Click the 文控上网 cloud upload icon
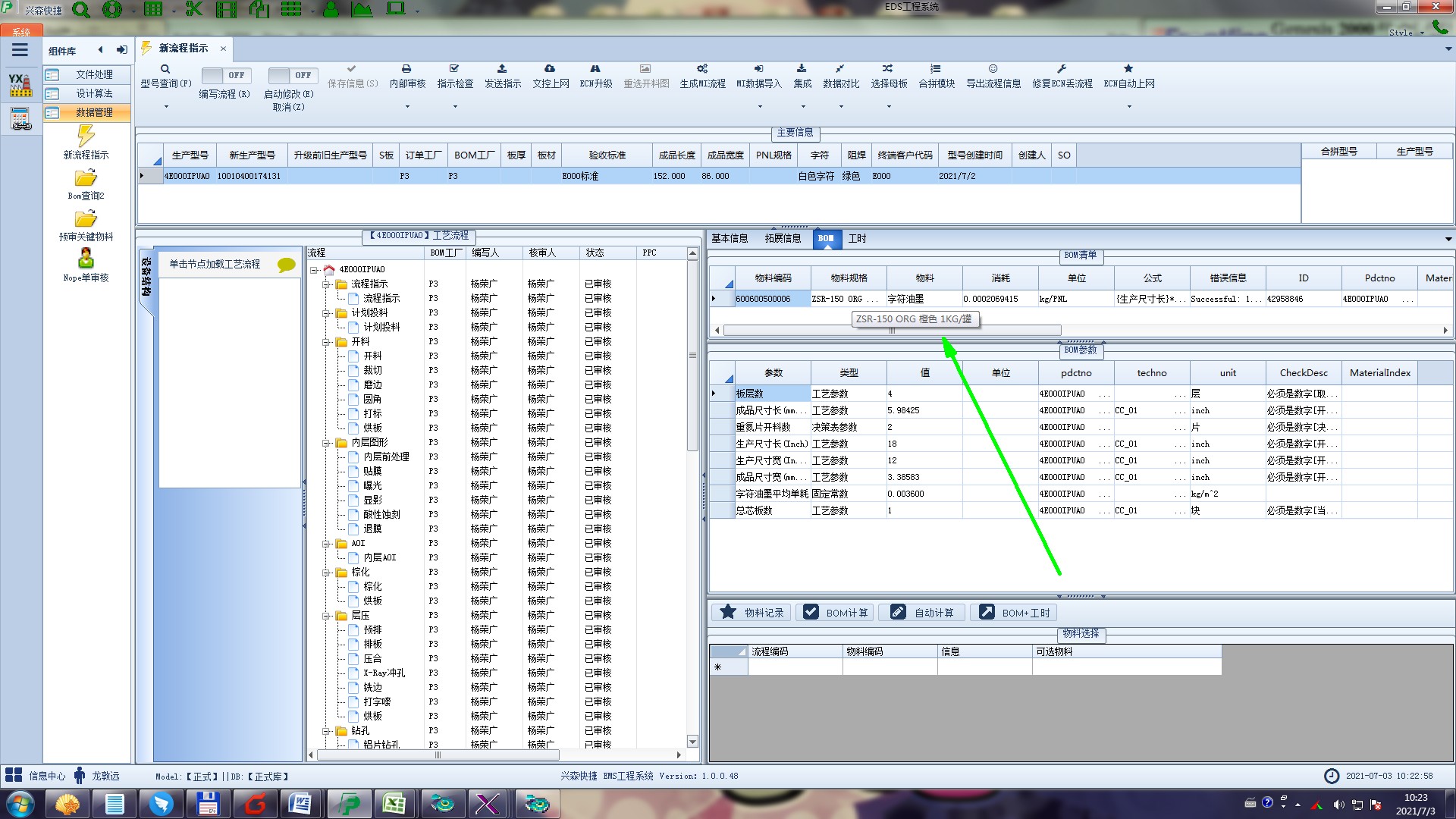This screenshot has width=1456, height=819. click(550, 69)
